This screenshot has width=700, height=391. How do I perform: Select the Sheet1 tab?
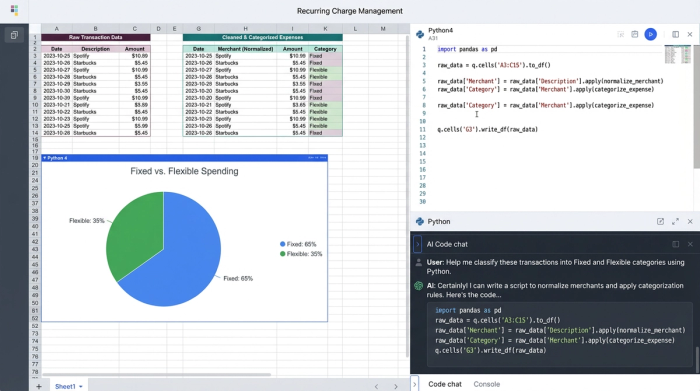[x=65, y=387]
